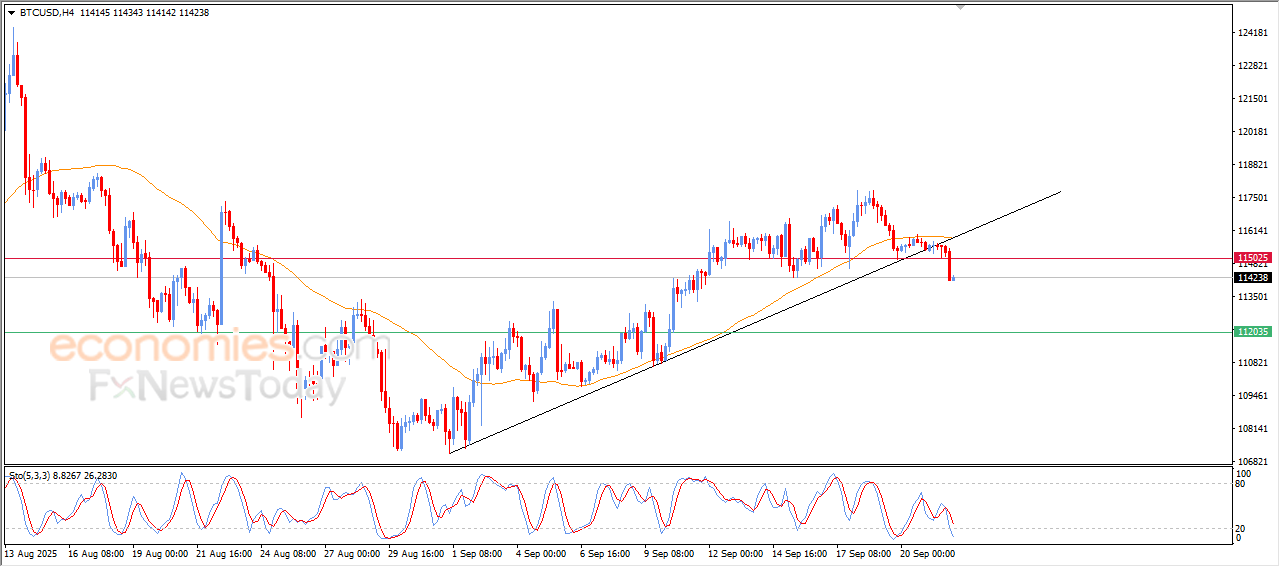Click upper end of black trendline

(x=1059, y=191)
